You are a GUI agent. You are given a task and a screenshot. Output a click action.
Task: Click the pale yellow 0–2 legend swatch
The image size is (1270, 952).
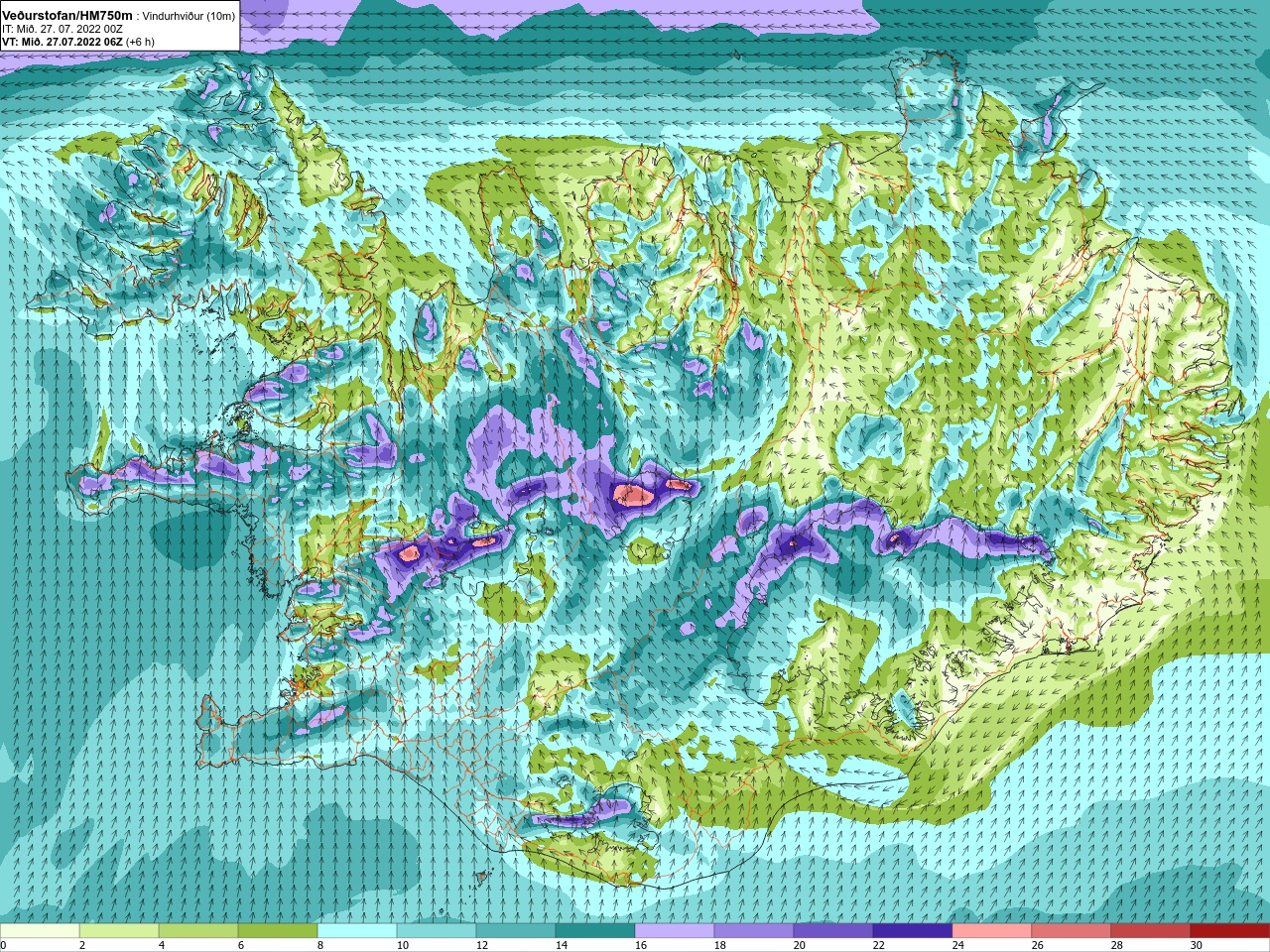(40, 931)
